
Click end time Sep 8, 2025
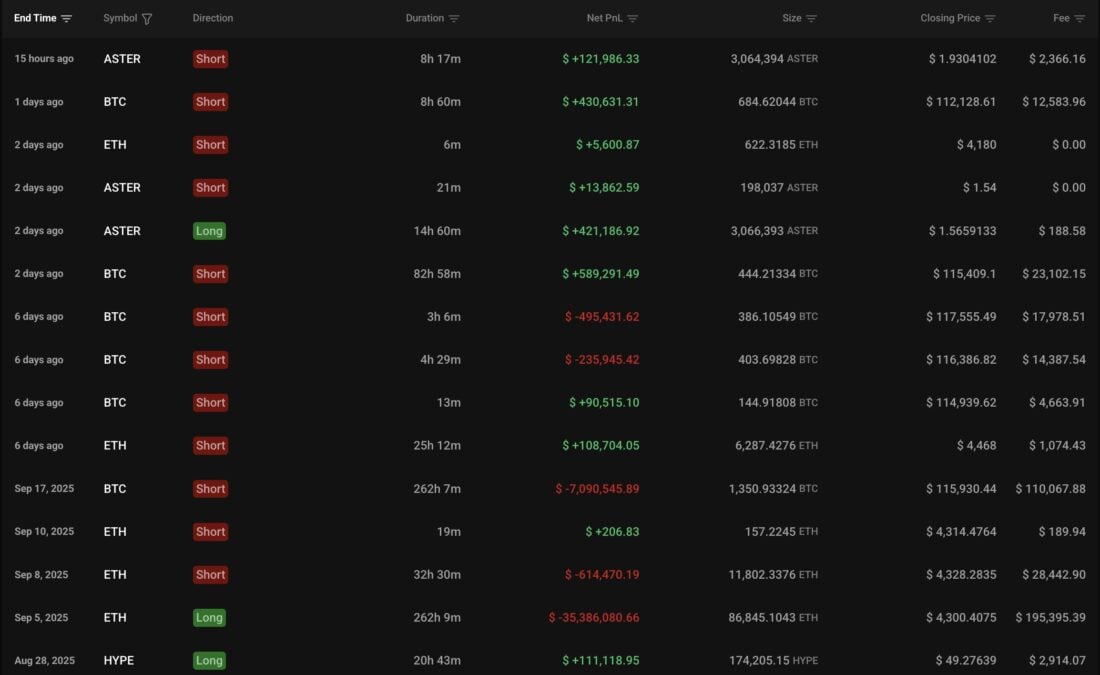coord(41,575)
